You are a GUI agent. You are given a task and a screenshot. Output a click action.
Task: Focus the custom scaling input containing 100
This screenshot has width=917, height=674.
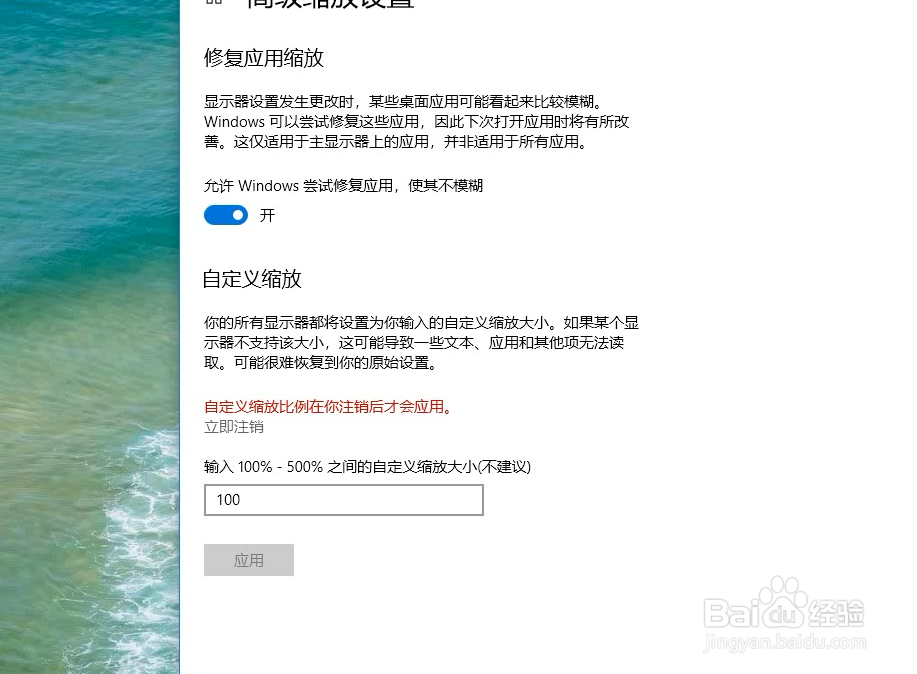coord(344,500)
